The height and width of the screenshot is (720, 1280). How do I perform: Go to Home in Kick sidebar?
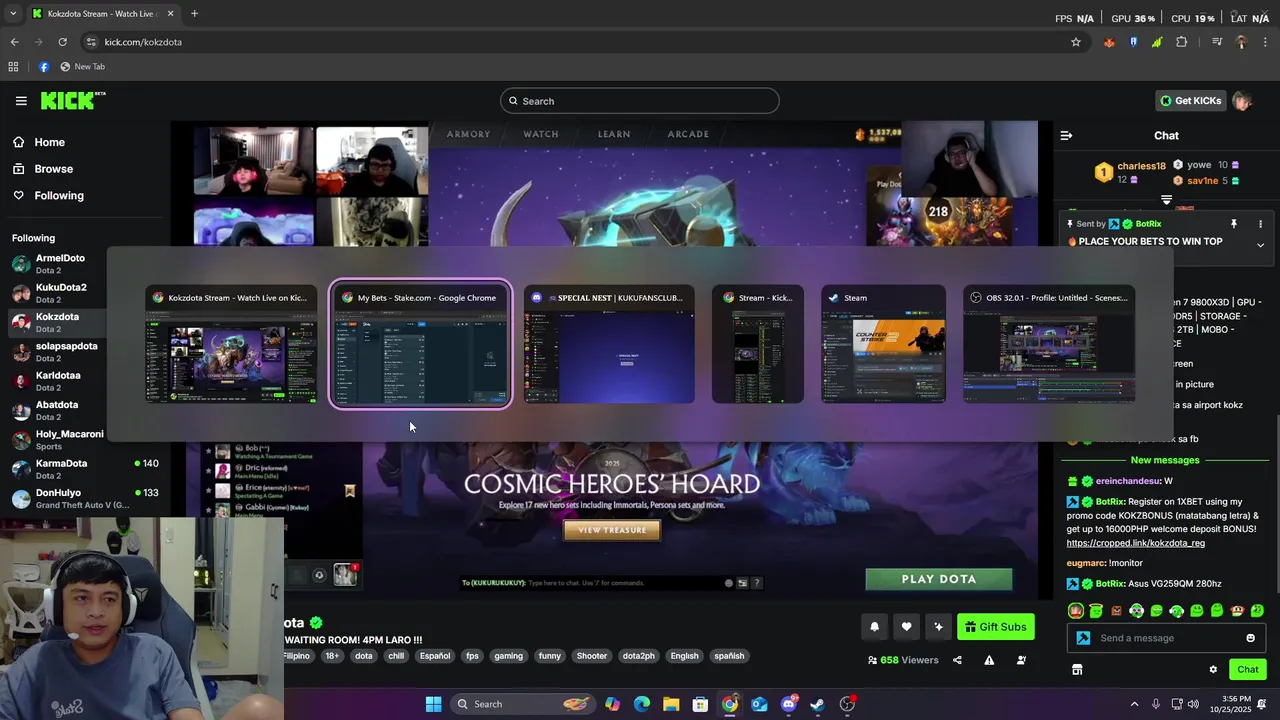[39, 142]
